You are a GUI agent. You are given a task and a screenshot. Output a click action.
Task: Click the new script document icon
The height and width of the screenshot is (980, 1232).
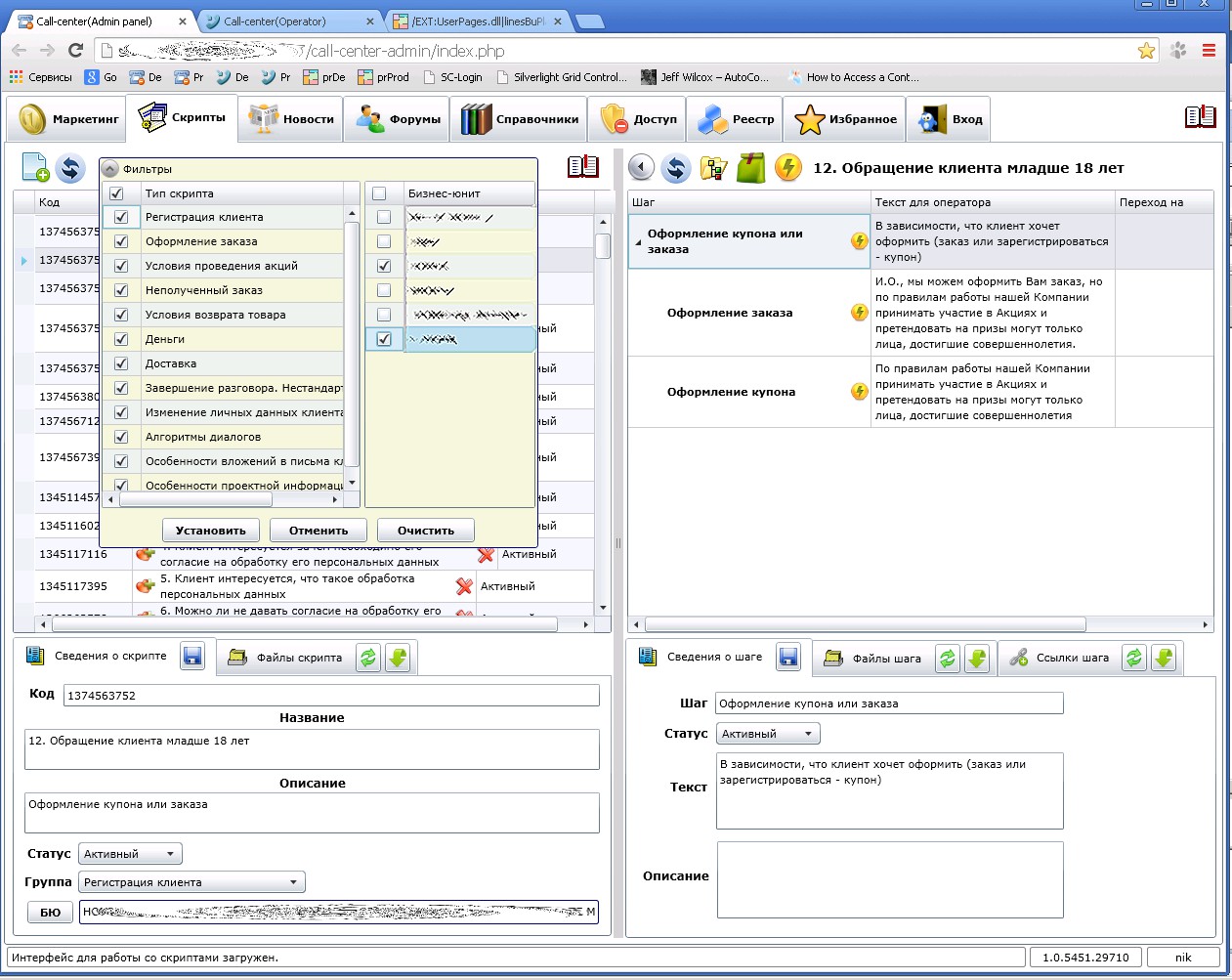35,168
